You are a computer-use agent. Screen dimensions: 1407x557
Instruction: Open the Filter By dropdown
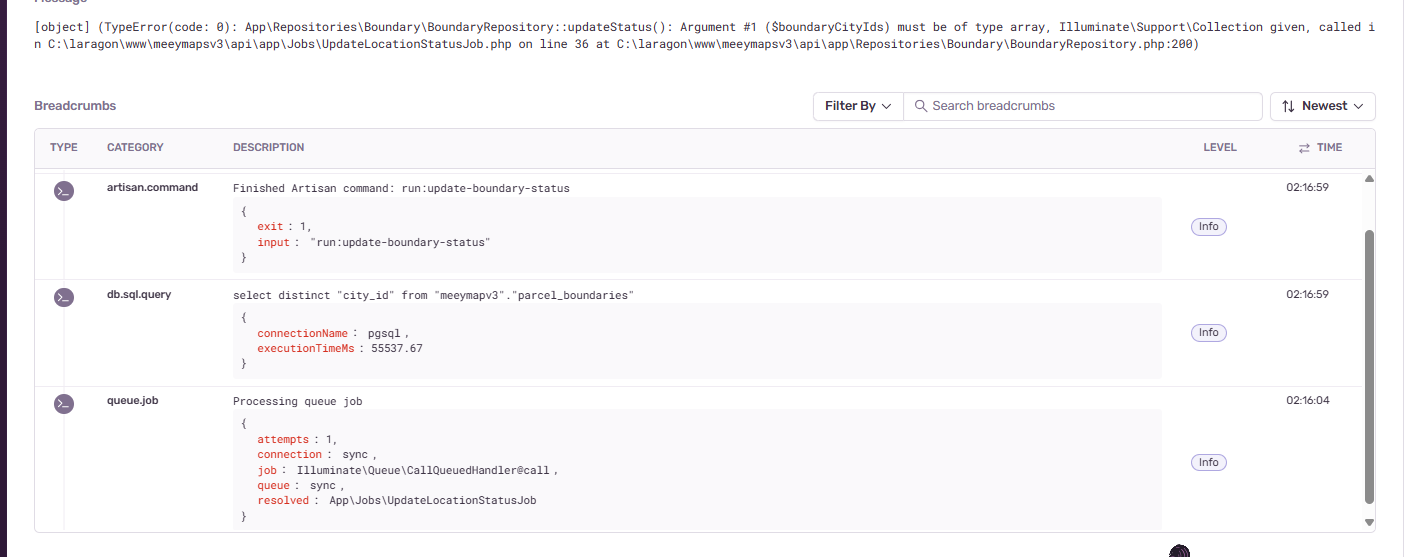click(857, 106)
